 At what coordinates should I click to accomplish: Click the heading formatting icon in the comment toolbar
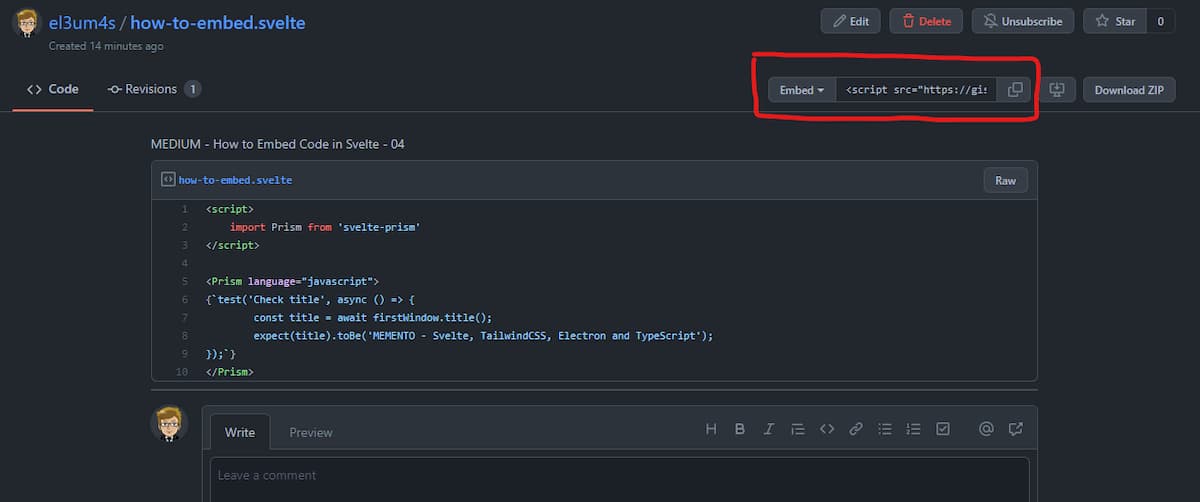point(711,429)
